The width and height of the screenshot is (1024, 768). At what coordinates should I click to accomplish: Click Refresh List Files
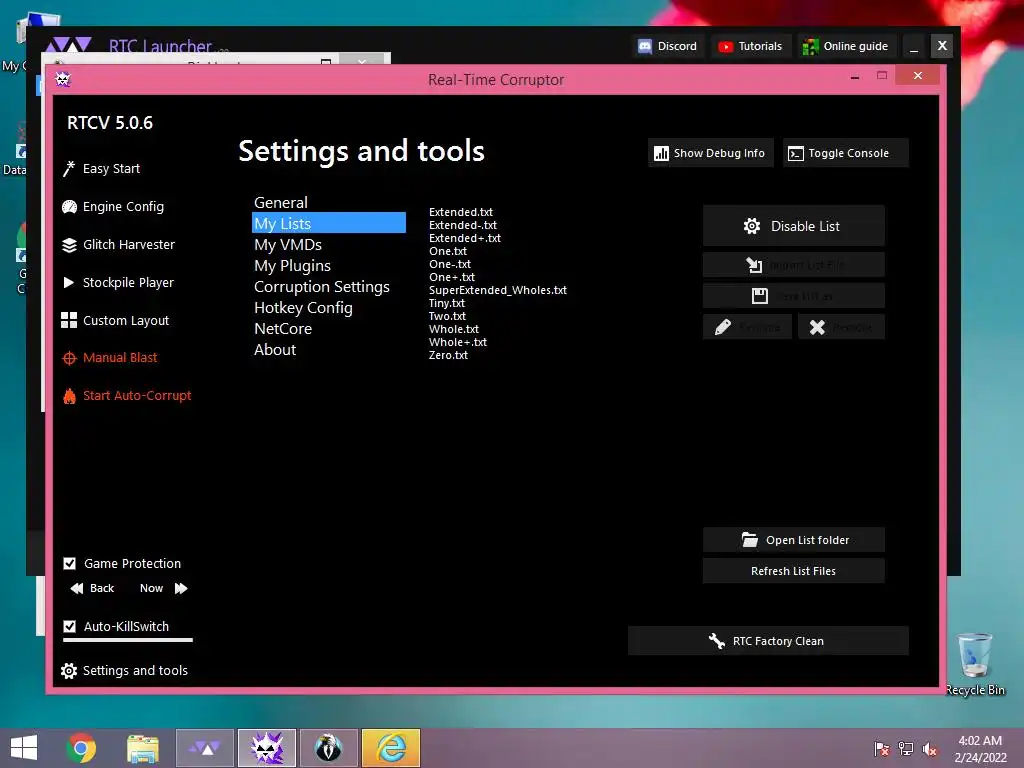point(793,571)
